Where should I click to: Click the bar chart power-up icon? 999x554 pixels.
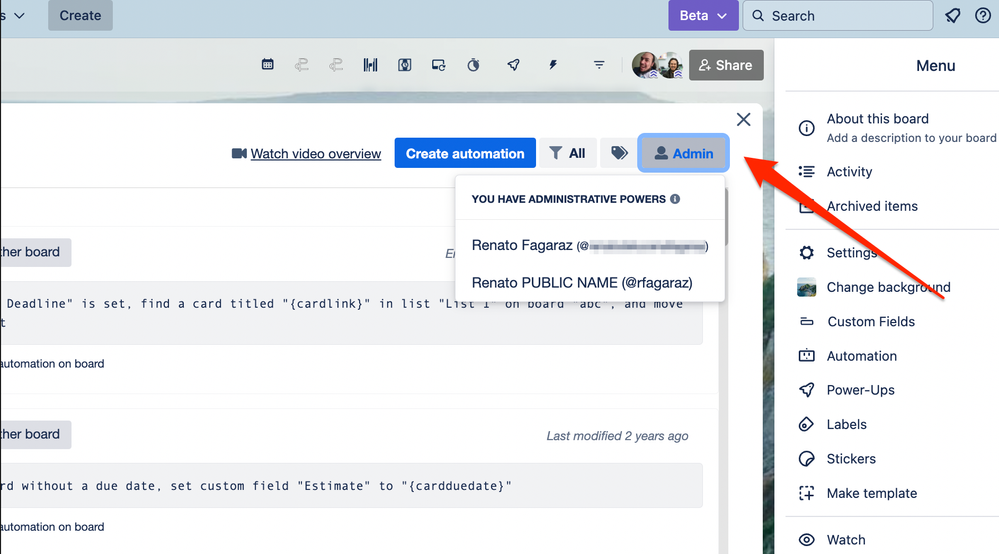(x=370, y=64)
